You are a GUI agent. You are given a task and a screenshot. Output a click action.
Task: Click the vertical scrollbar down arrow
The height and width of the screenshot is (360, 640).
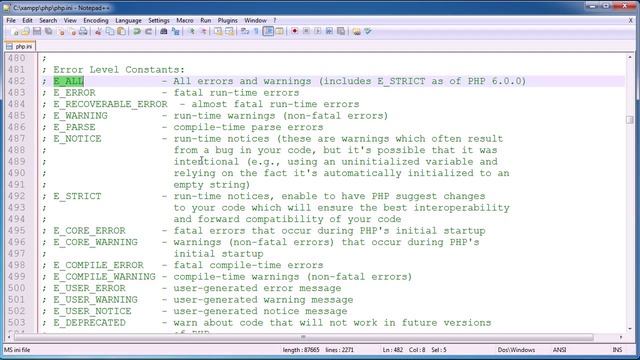(630, 329)
